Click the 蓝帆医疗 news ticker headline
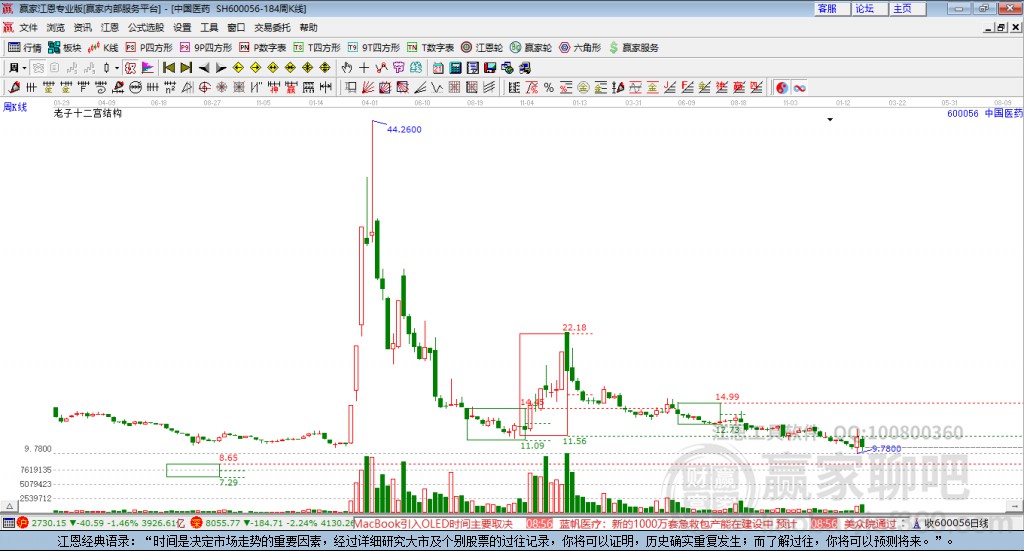The image size is (1024, 551). (x=678, y=524)
